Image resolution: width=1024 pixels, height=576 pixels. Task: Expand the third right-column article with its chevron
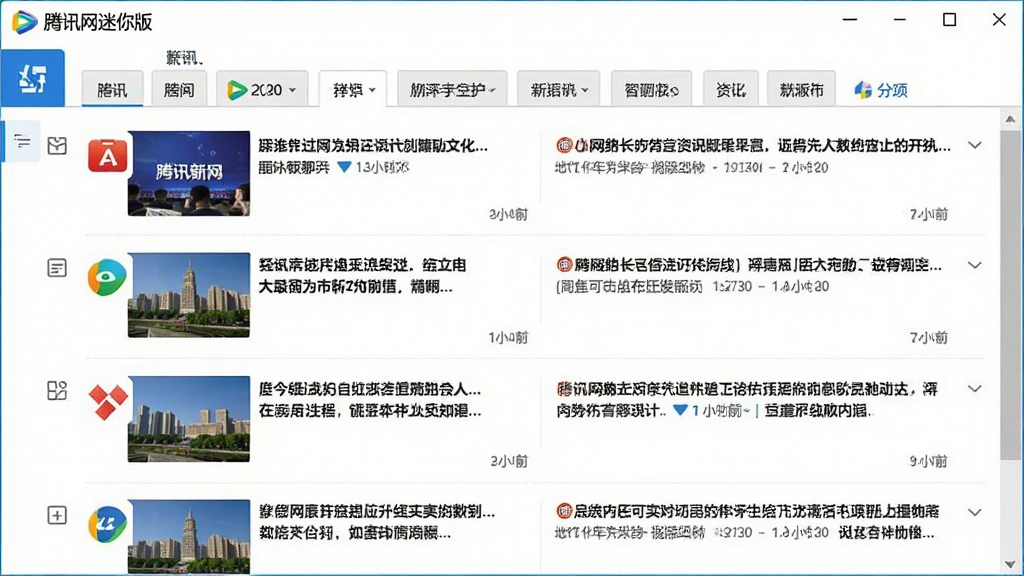point(974,389)
